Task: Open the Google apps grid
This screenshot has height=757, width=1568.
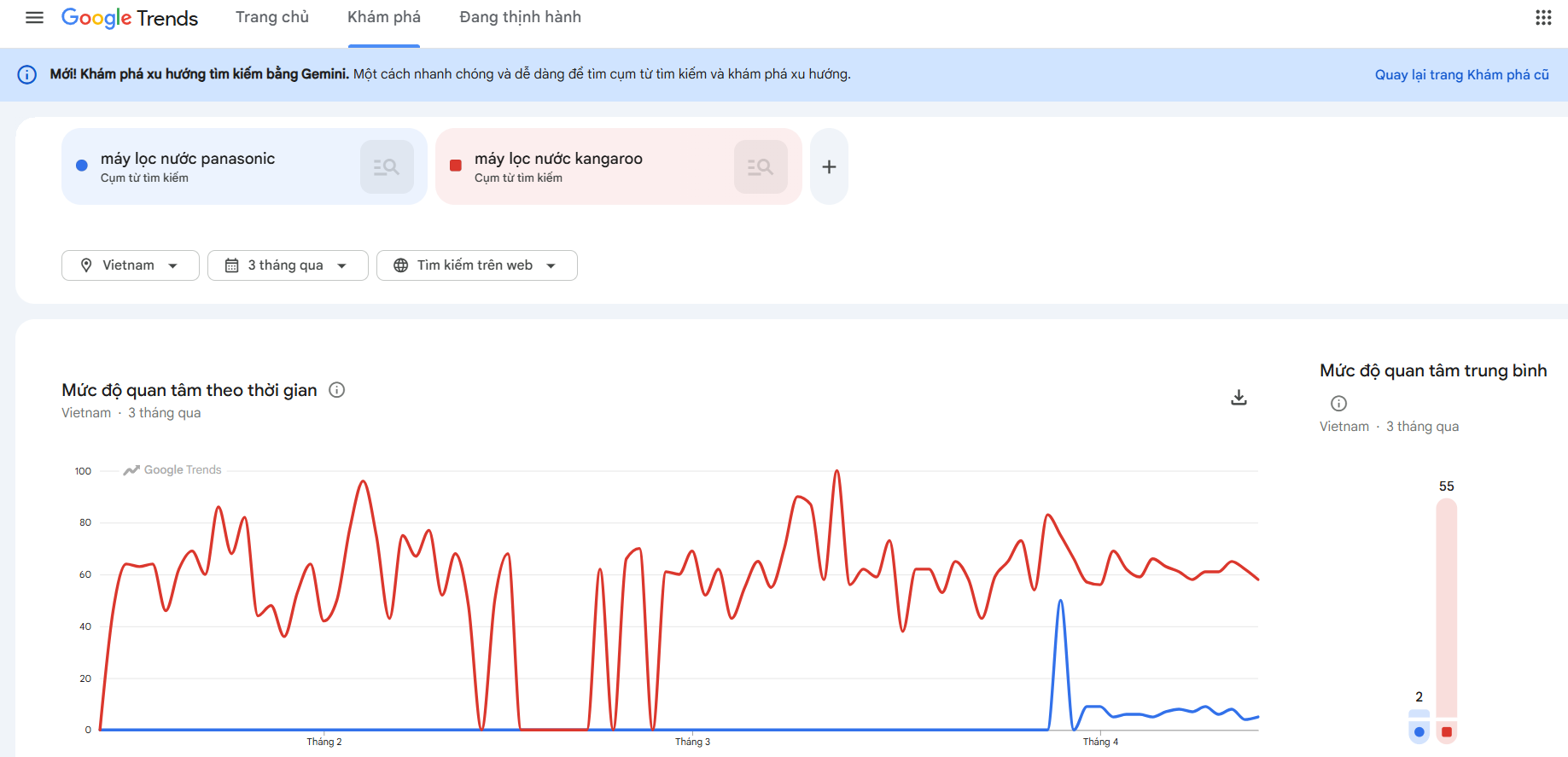Action: point(1543,18)
